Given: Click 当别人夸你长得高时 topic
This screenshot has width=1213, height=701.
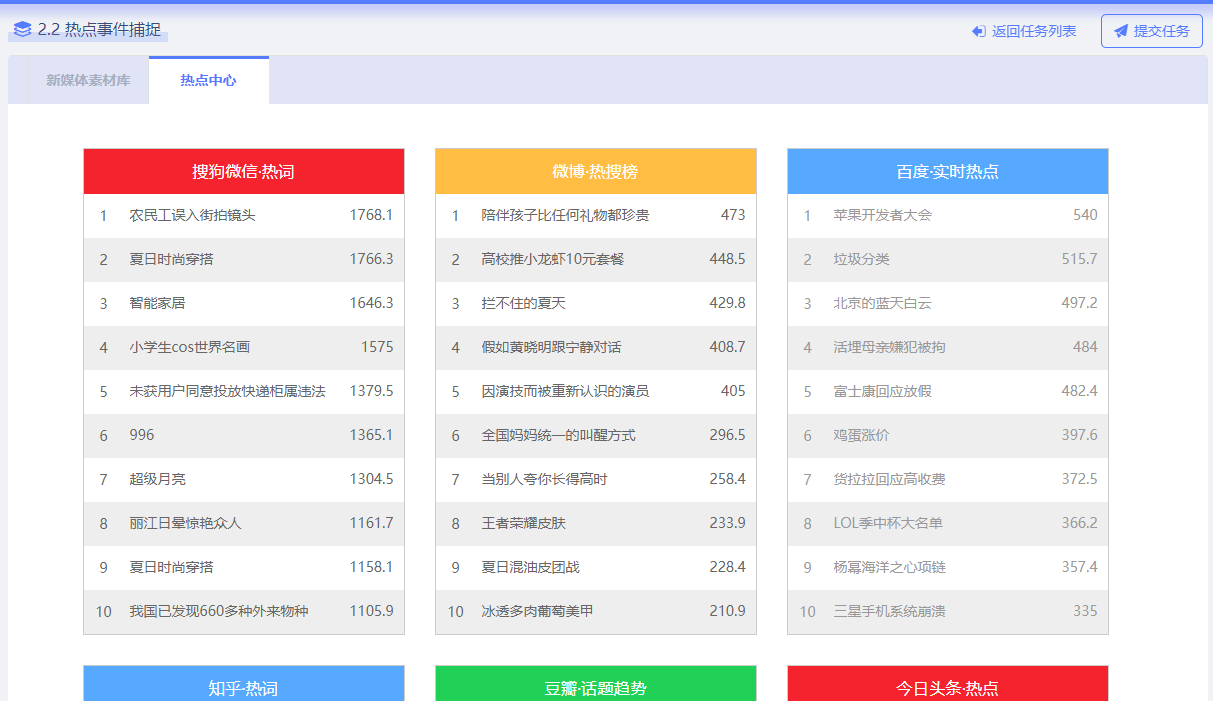Looking at the screenshot, I should coord(544,479).
